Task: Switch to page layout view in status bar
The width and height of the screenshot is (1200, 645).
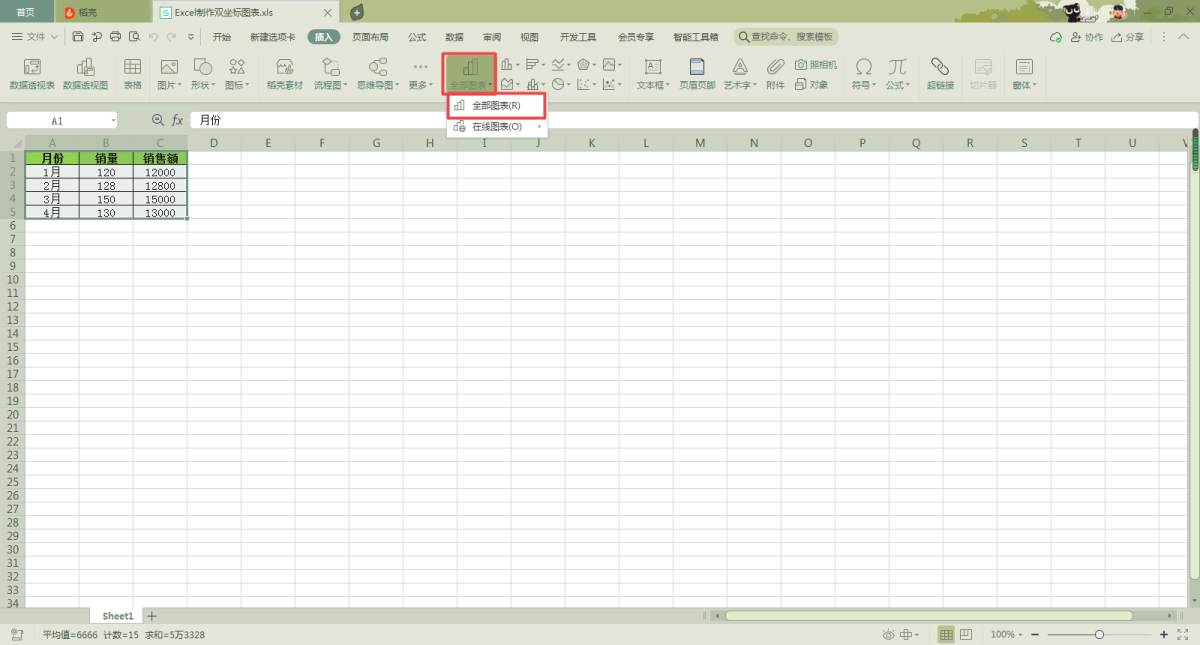Action: 966,635
